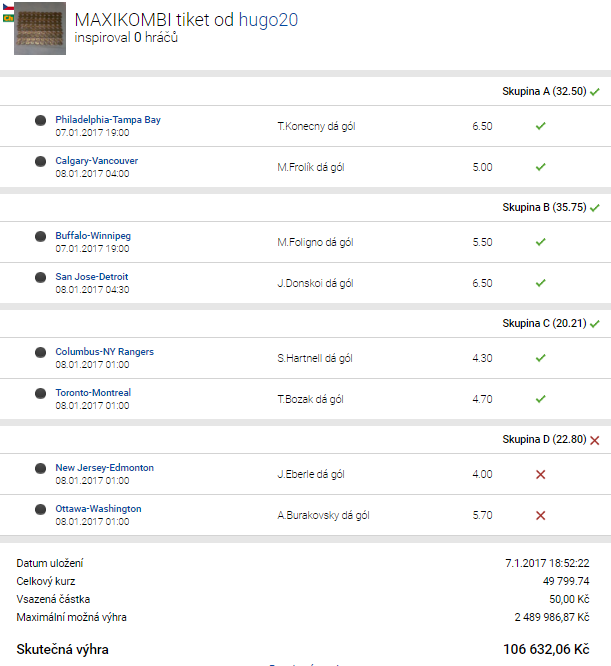Open hugo20 user profile link

267,19
